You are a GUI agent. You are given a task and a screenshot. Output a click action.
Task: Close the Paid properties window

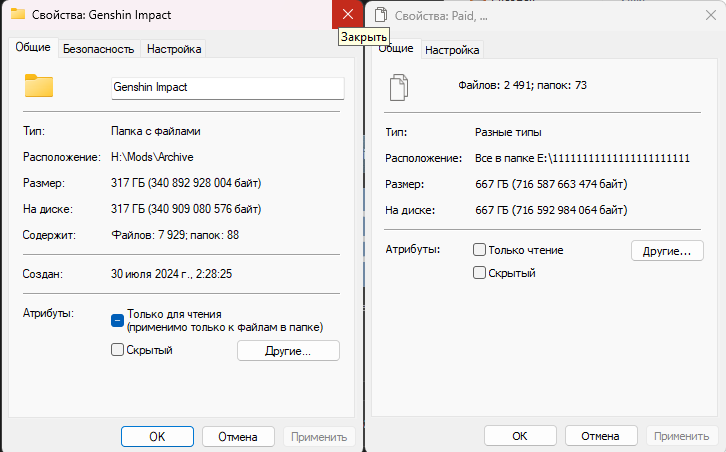[711, 16]
